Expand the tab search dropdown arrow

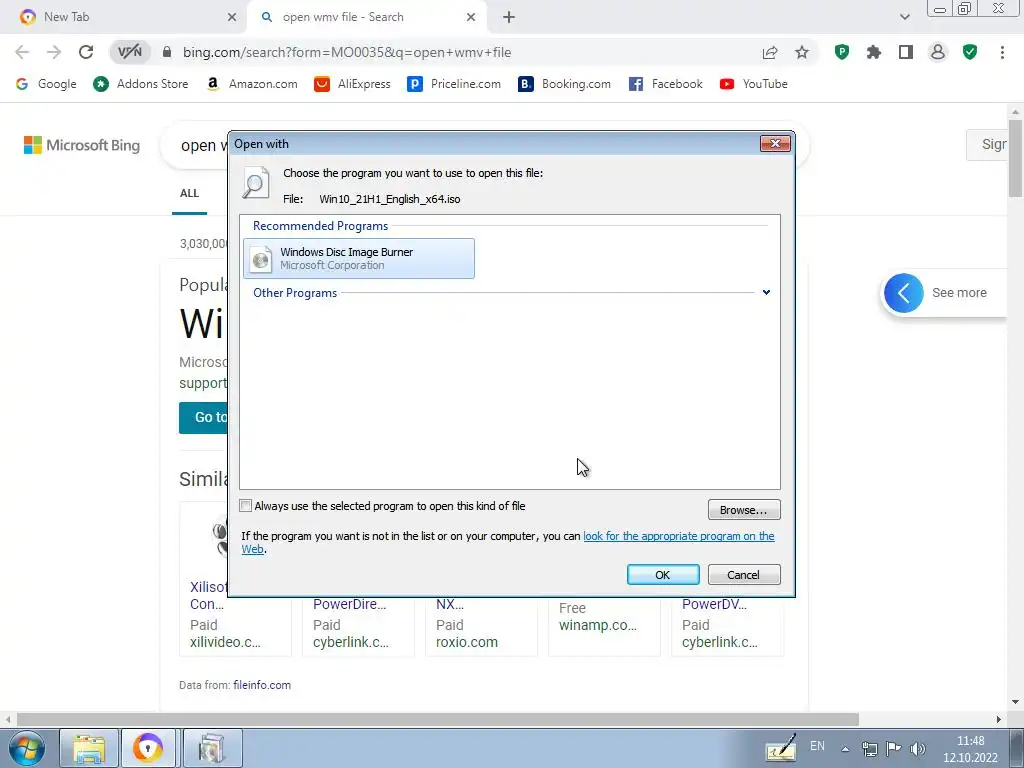pyautogui.click(x=904, y=17)
